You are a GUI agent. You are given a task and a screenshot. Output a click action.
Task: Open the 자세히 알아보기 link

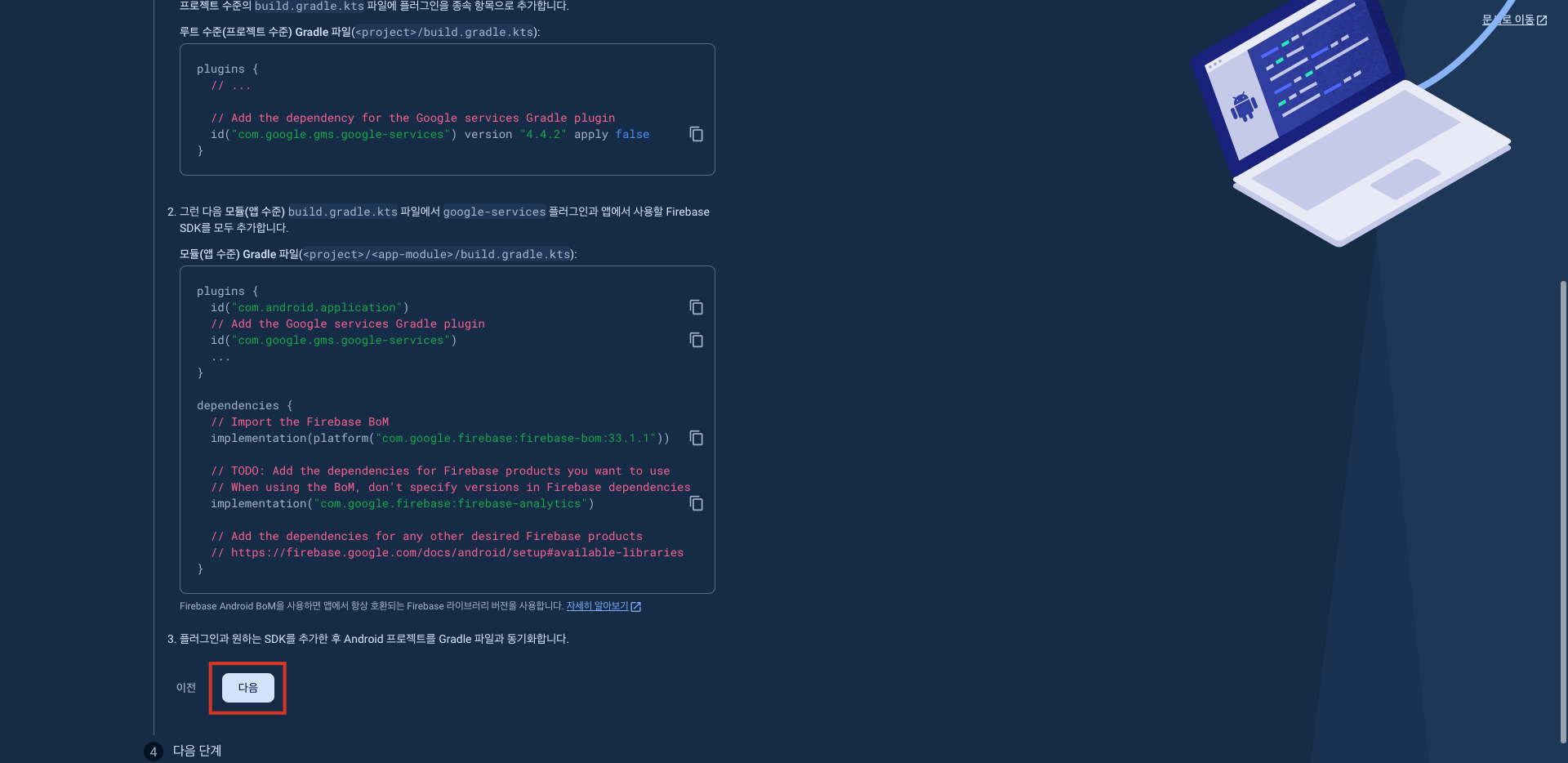pos(604,606)
